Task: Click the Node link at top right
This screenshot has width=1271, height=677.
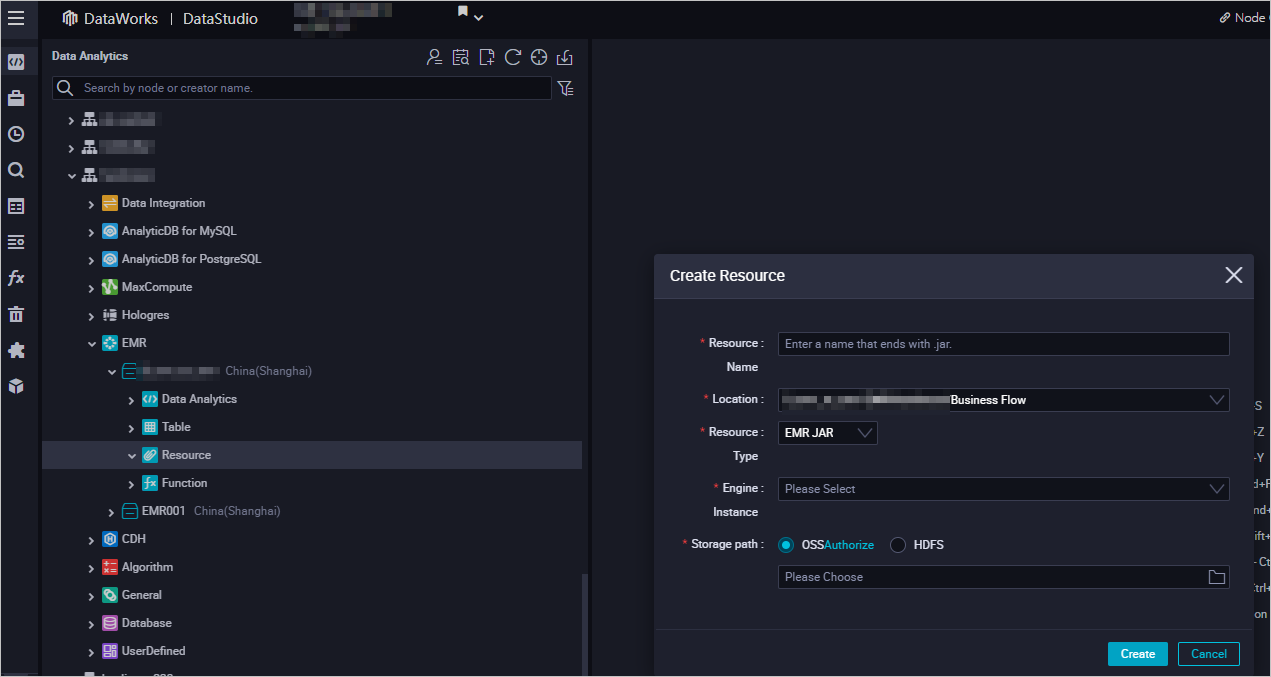Action: (x=1244, y=17)
